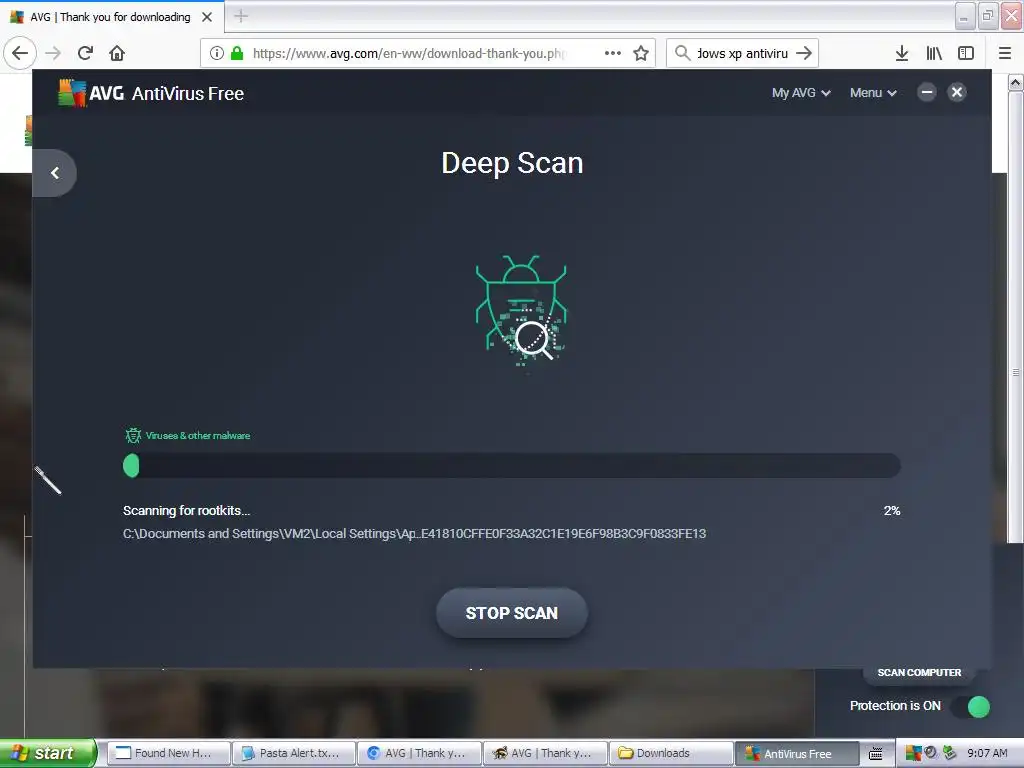
Task: Click the keyboard icon in the taskbar
Action: (x=876, y=754)
